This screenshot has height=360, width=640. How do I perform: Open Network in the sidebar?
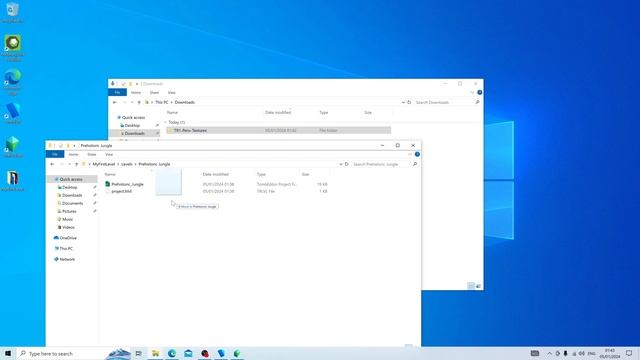67,259
